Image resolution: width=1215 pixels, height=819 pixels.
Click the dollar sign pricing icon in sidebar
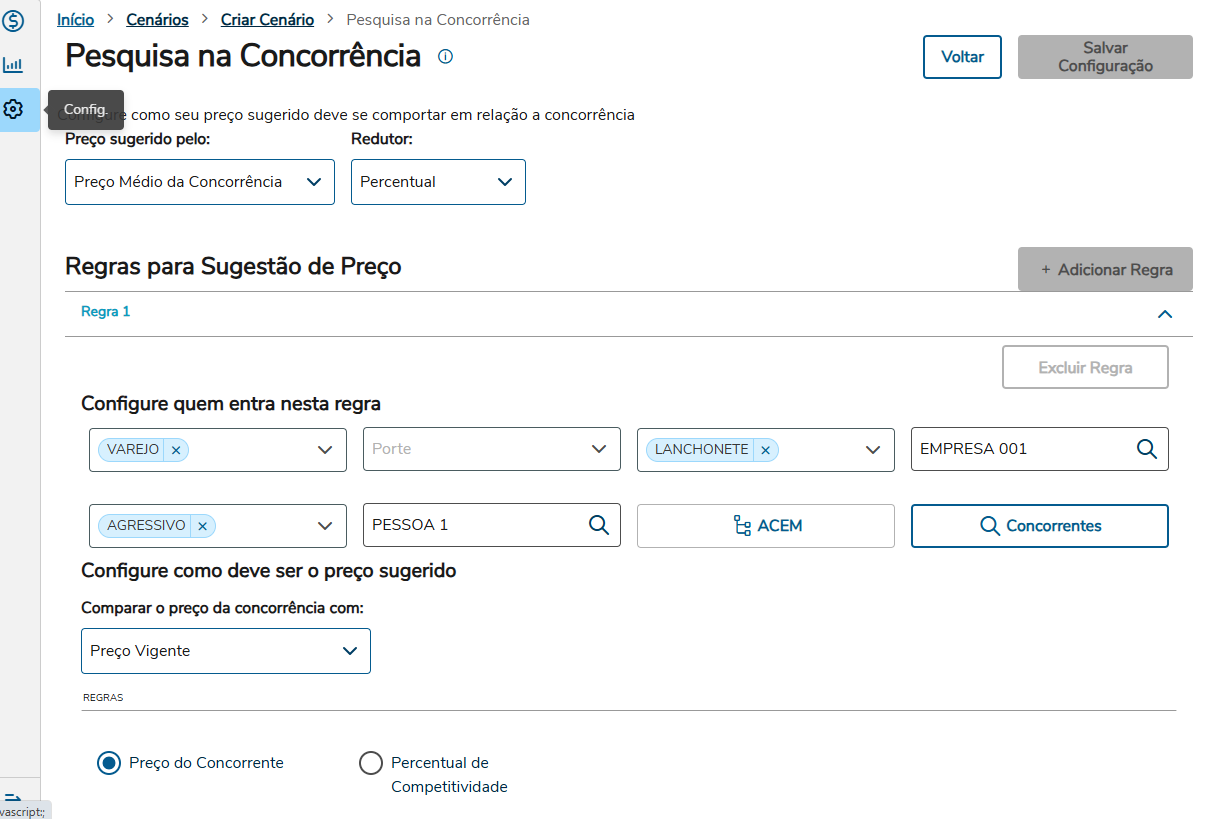[13, 20]
